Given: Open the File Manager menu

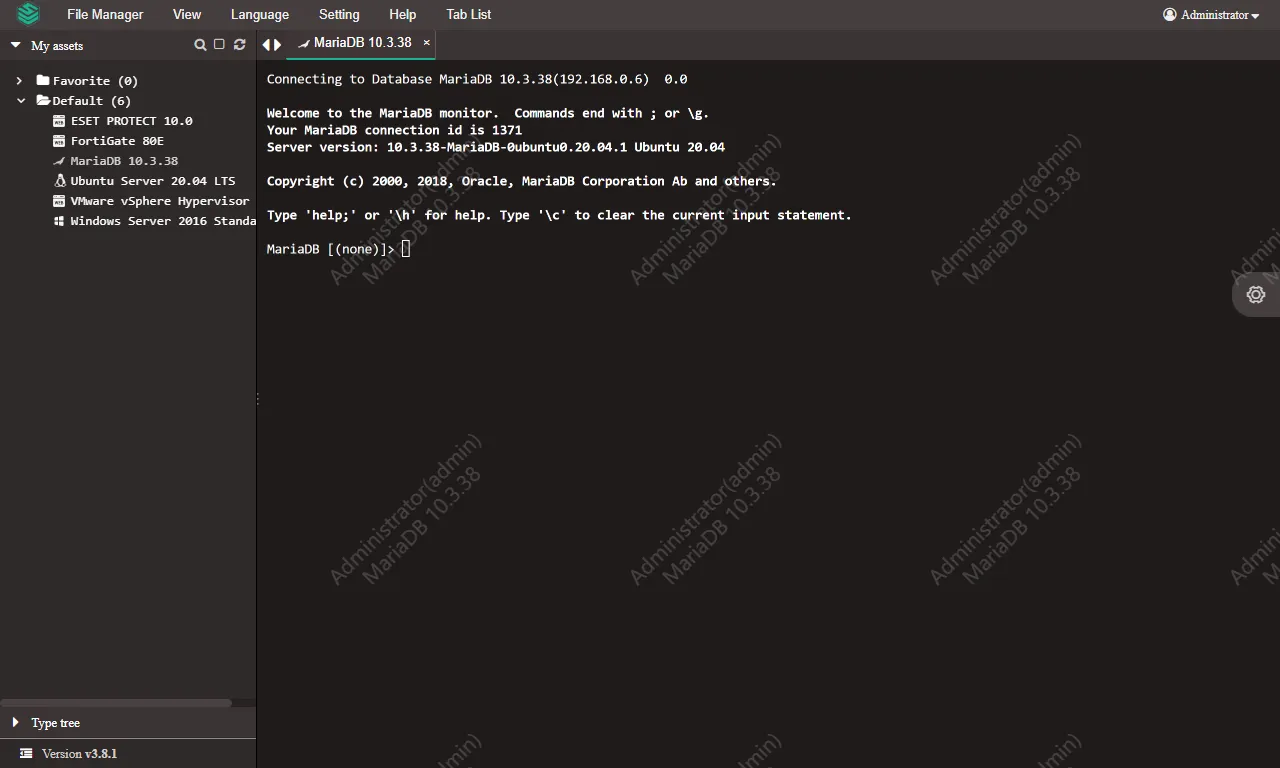Looking at the screenshot, I should click(105, 14).
